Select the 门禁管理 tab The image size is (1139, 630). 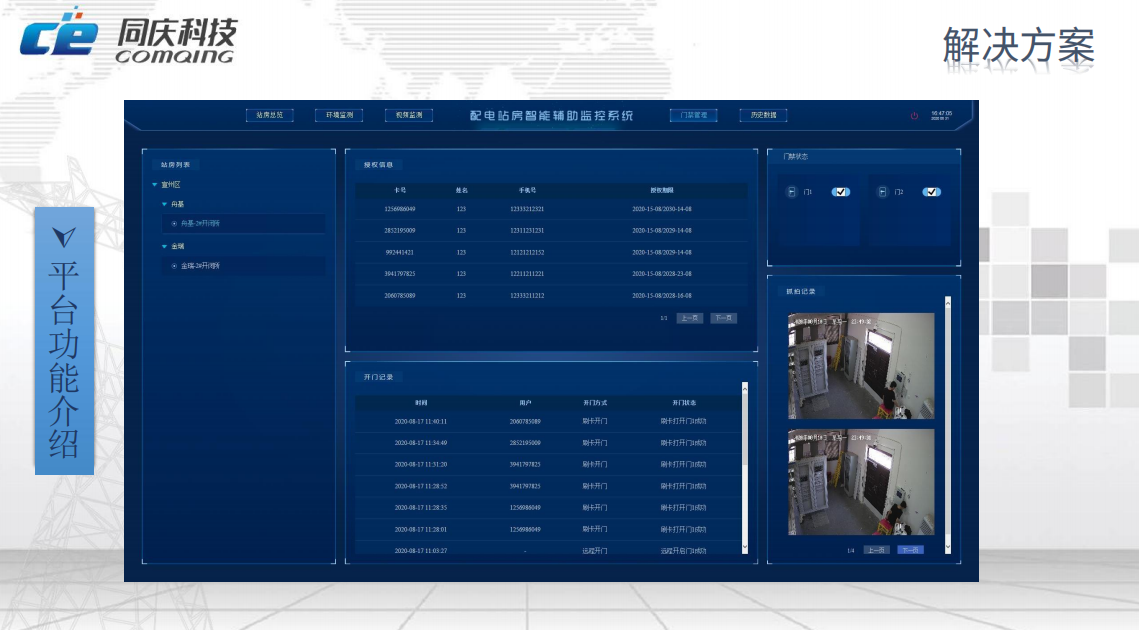coord(694,115)
